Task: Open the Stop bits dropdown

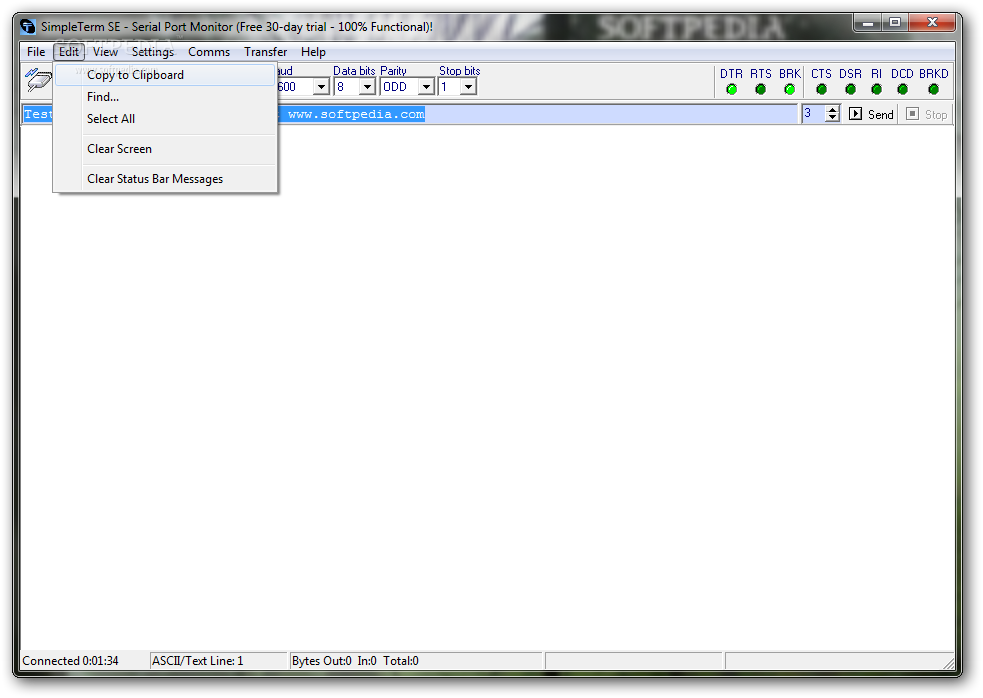Action: click(x=468, y=87)
